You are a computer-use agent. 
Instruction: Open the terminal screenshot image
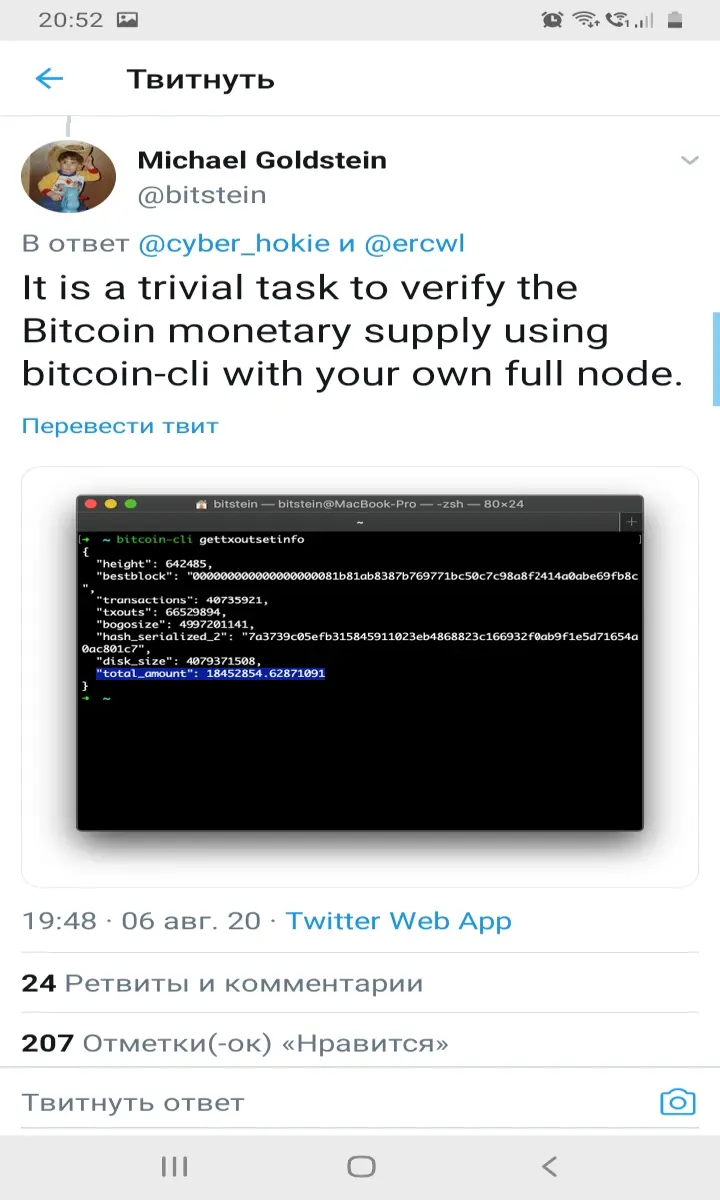[x=360, y=677]
